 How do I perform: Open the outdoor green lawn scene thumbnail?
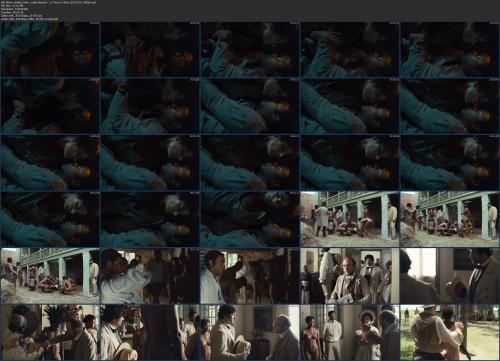[450, 332]
